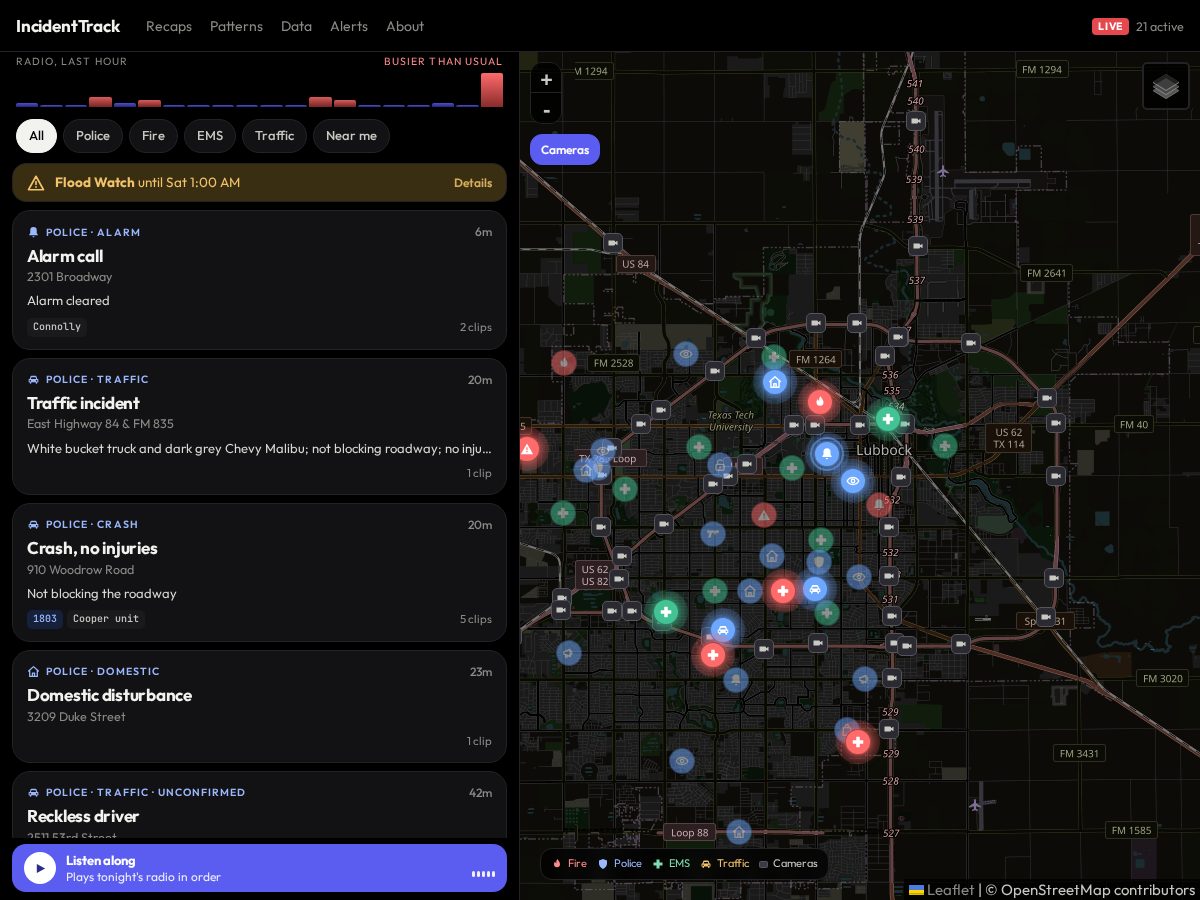Screen dimensions: 1200x900
Task: Open the Traffic incident card title
Action: click(x=83, y=403)
